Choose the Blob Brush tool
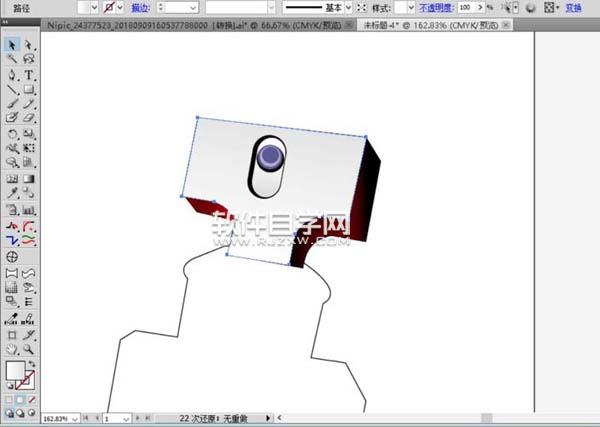600x427 pixels. tap(12, 117)
